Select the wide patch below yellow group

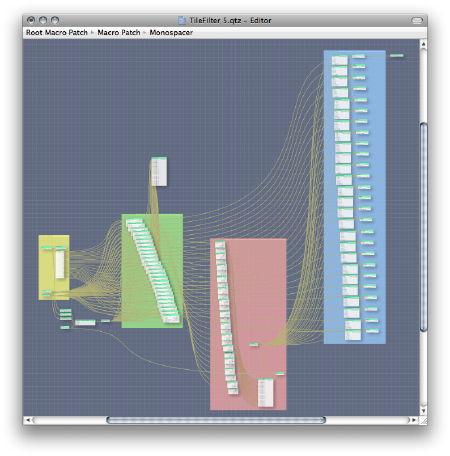(x=85, y=322)
